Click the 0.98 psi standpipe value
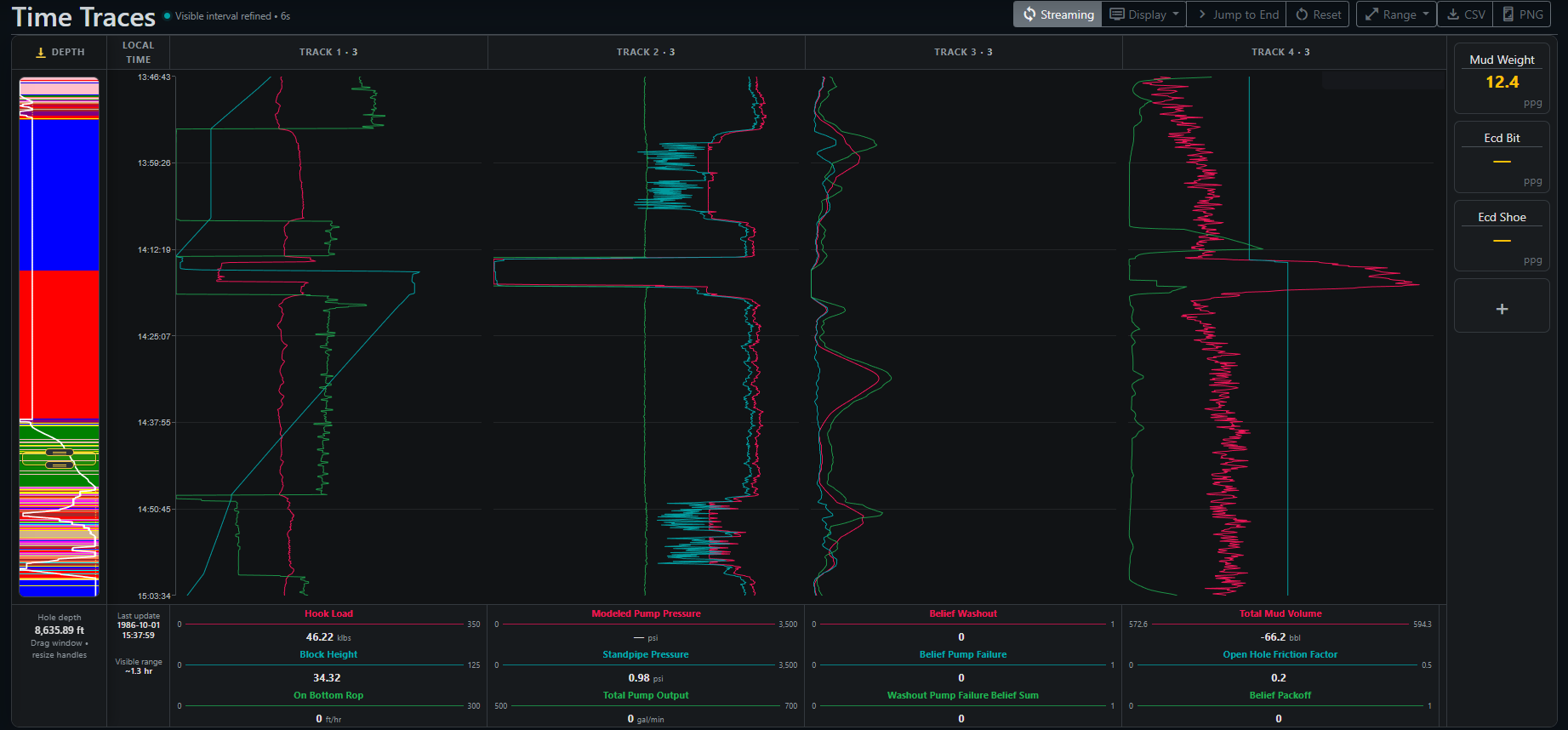This screenshot has width=1568, height=730. (645, 678)
